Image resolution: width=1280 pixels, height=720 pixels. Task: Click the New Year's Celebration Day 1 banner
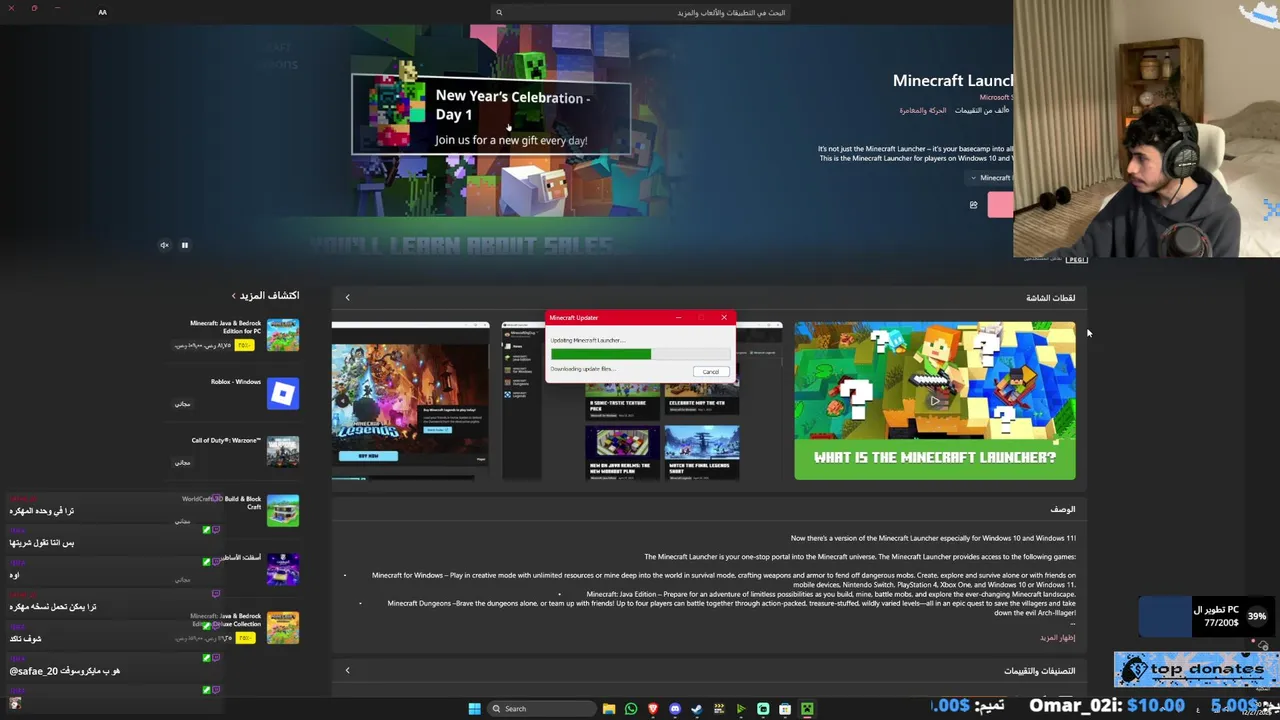[491, 114]
